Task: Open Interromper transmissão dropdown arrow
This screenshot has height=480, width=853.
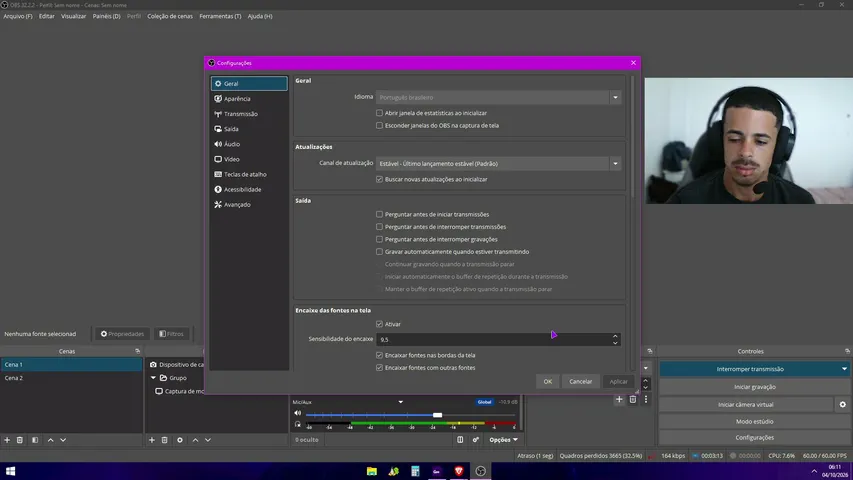Action: [x=844, y=369]
